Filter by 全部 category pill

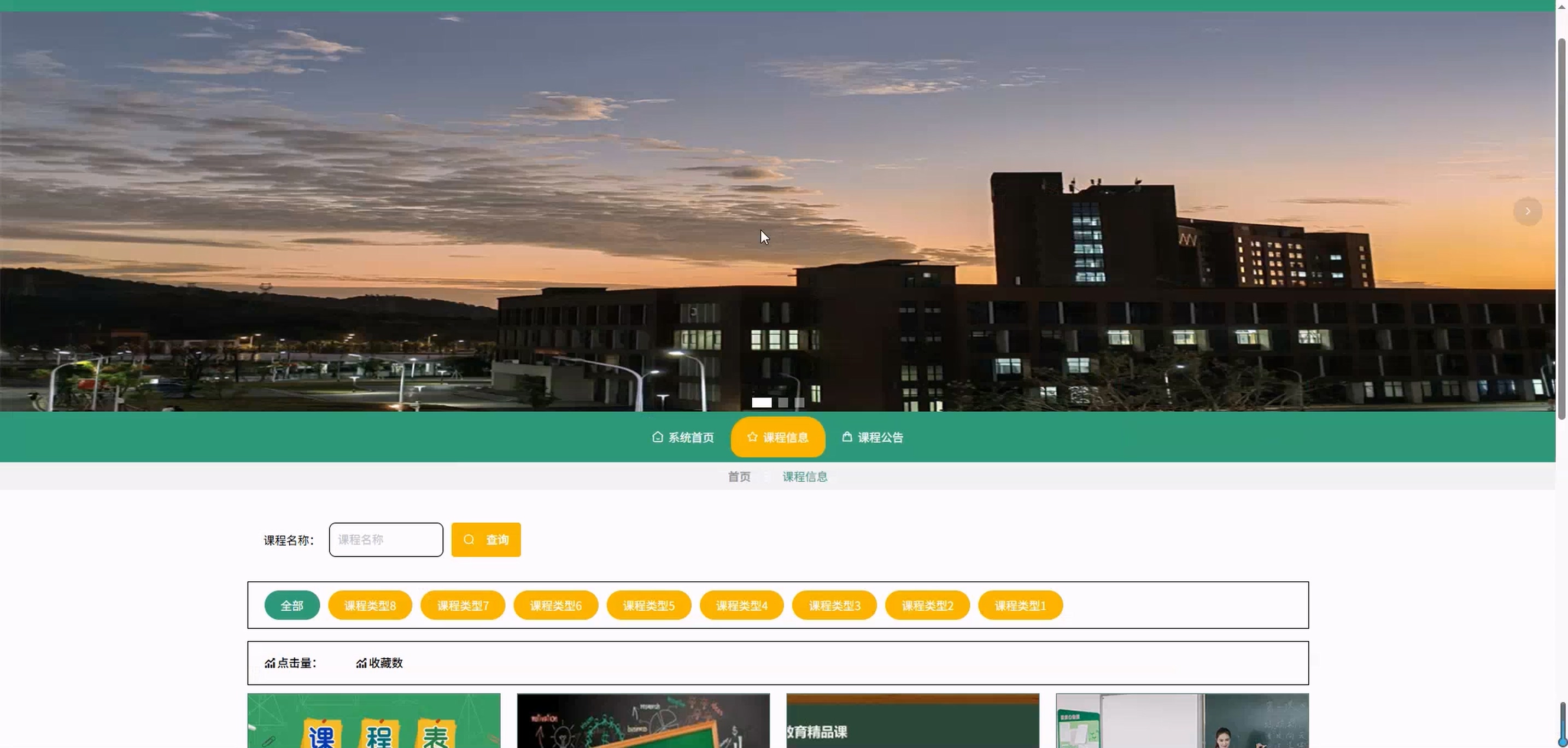tap(291, 606)
